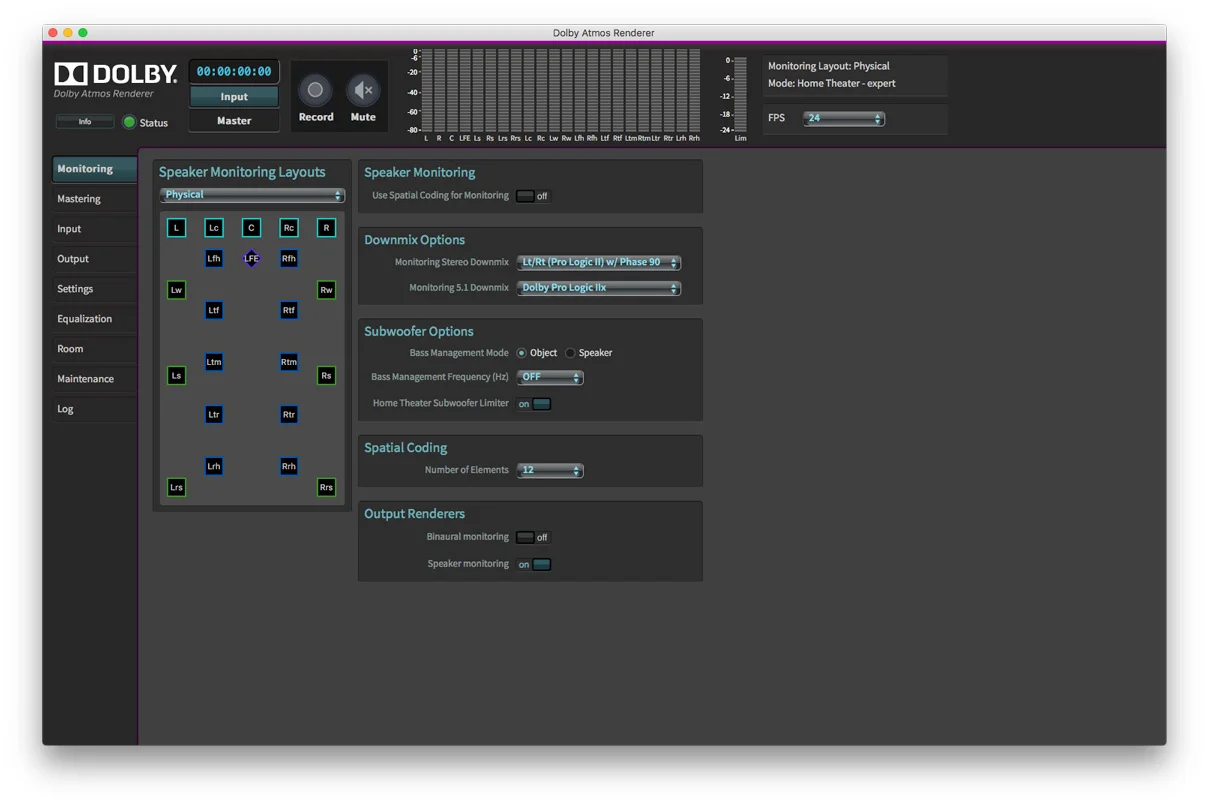Image resolution: width=1208 pixels, height=805 pixels.
Task: Select the Lfh height speaker icon
Action: (x=214, y=259)
